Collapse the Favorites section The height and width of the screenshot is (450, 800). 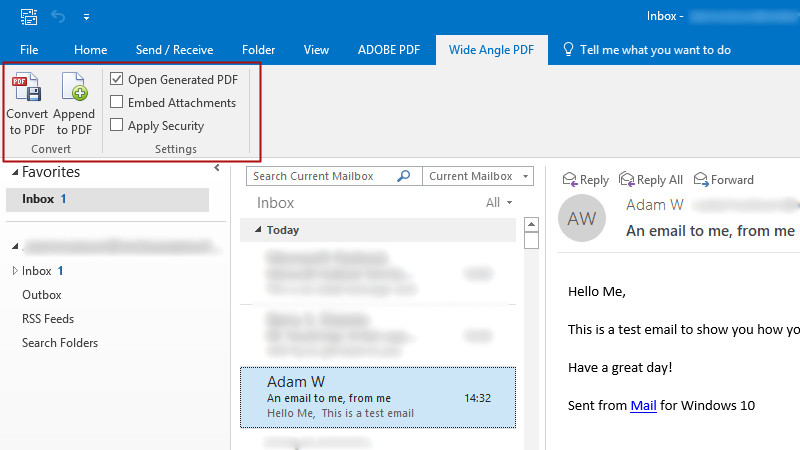coord(15,173)
